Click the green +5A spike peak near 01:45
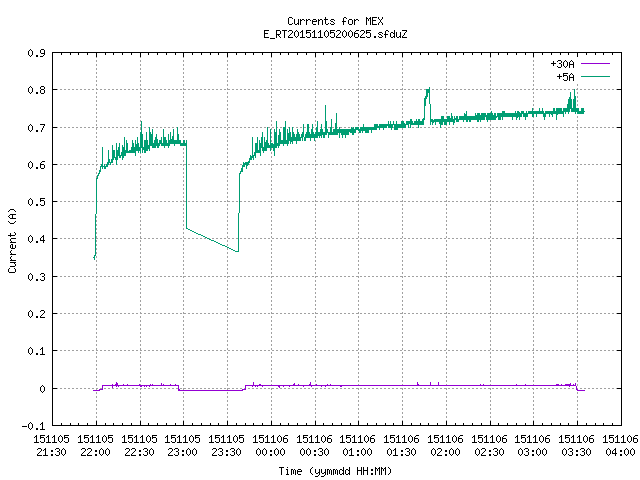 coord(428,89)
